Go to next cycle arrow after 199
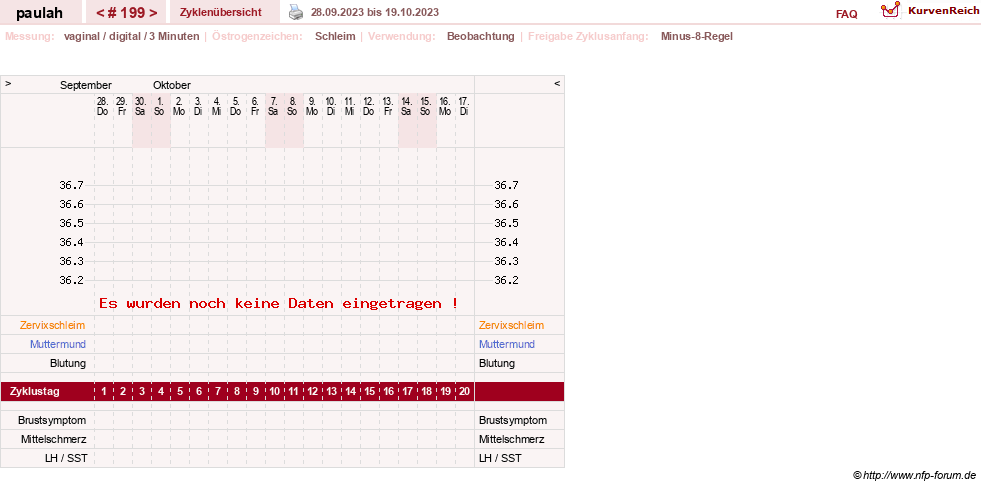 (x=153, y=13)
